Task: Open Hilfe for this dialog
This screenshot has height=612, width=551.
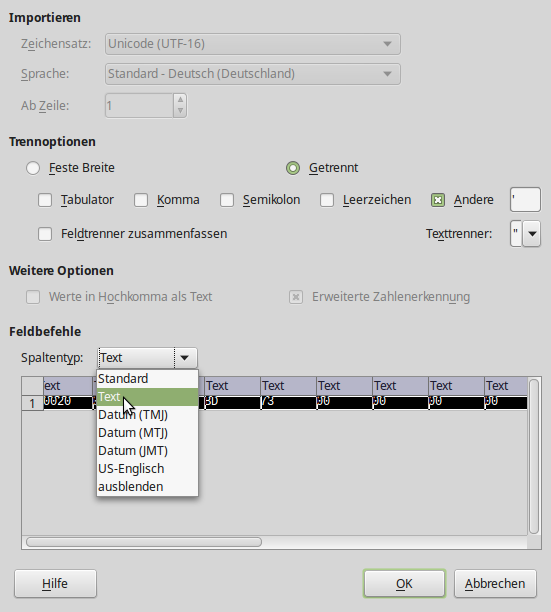Action: [x=55, y=584]
